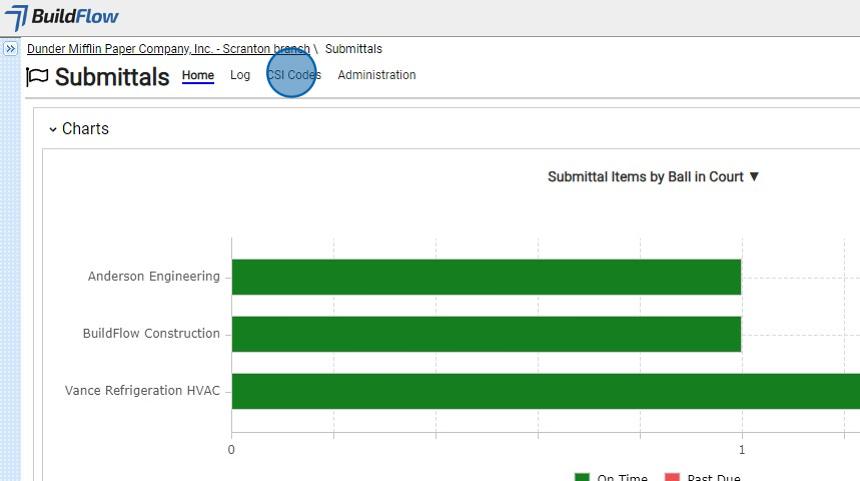Viewport: 860px width, 481px height.
Task: Select the Home tab
Action: coord(198,75)
